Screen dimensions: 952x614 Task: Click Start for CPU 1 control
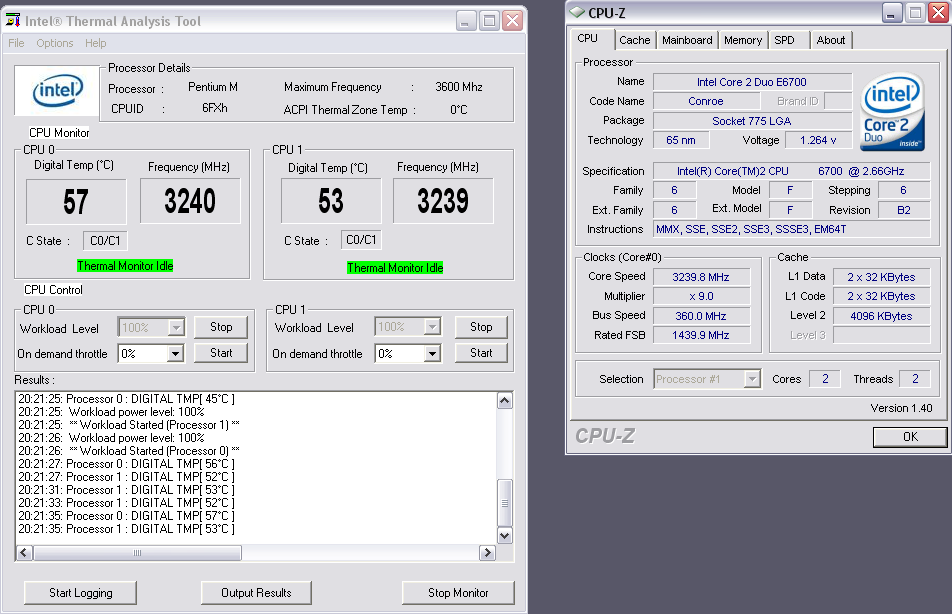[x=481, y=353]
